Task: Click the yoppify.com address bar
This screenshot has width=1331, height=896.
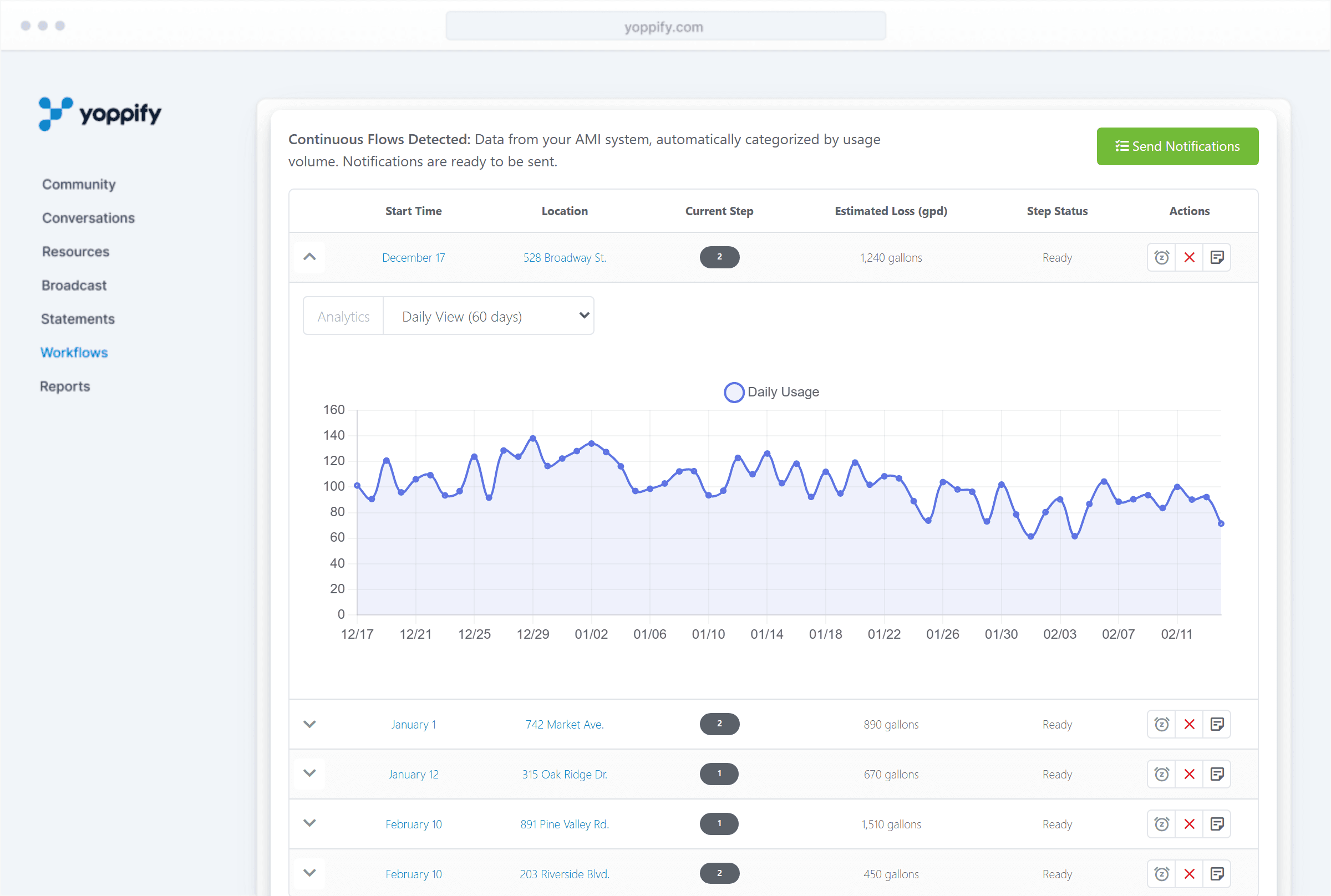Action: [665, 26]
